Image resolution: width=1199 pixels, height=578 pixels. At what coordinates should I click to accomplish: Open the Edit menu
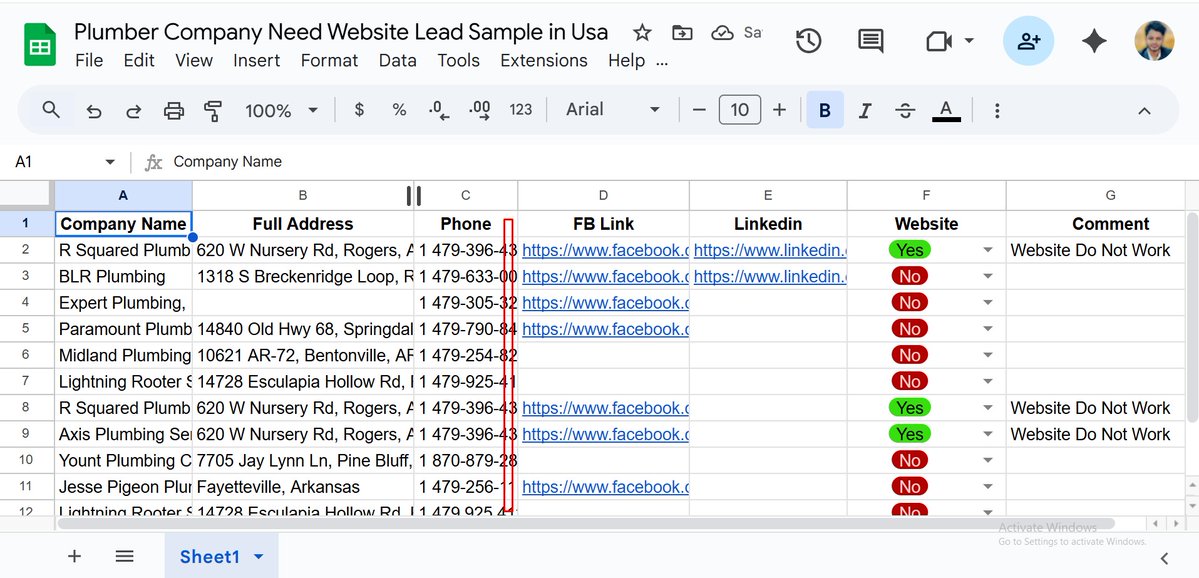(x=139, y=60)
